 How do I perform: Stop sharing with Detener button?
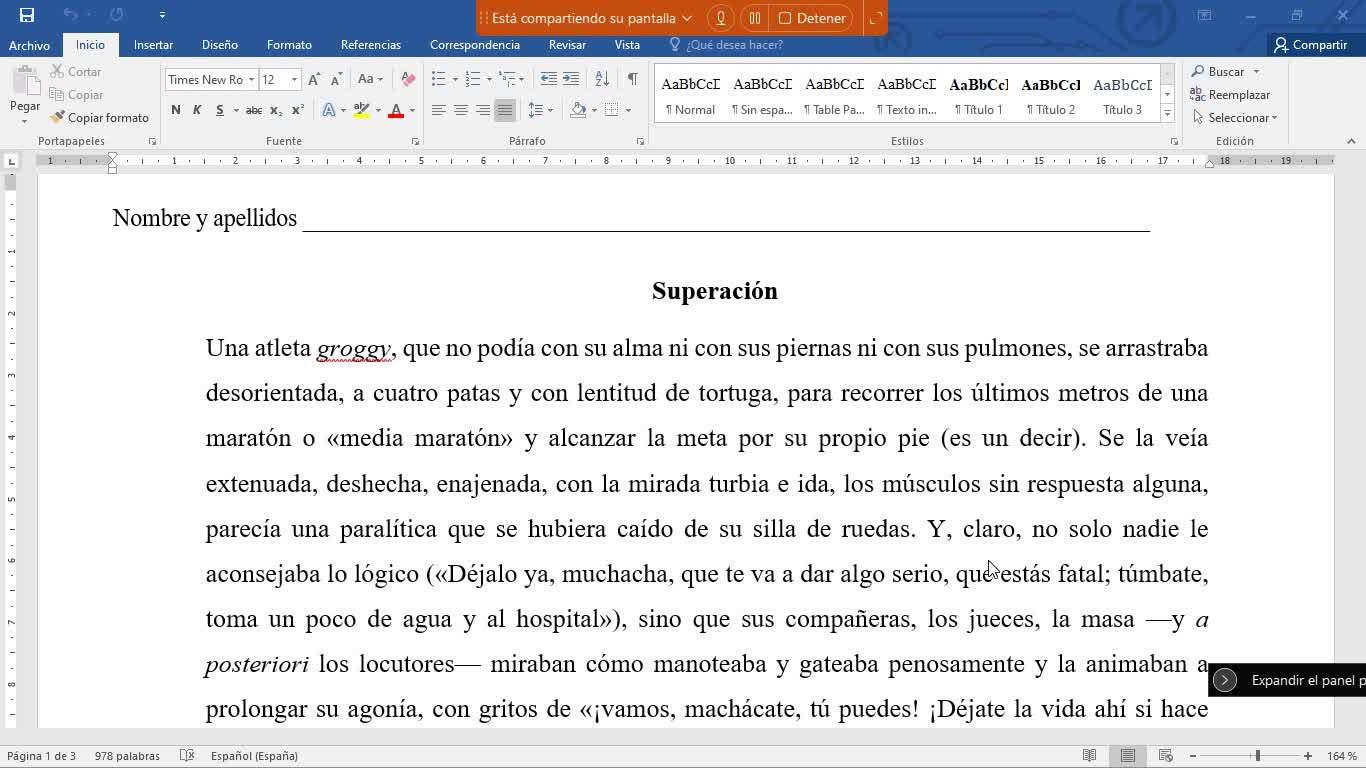[813, 18]
